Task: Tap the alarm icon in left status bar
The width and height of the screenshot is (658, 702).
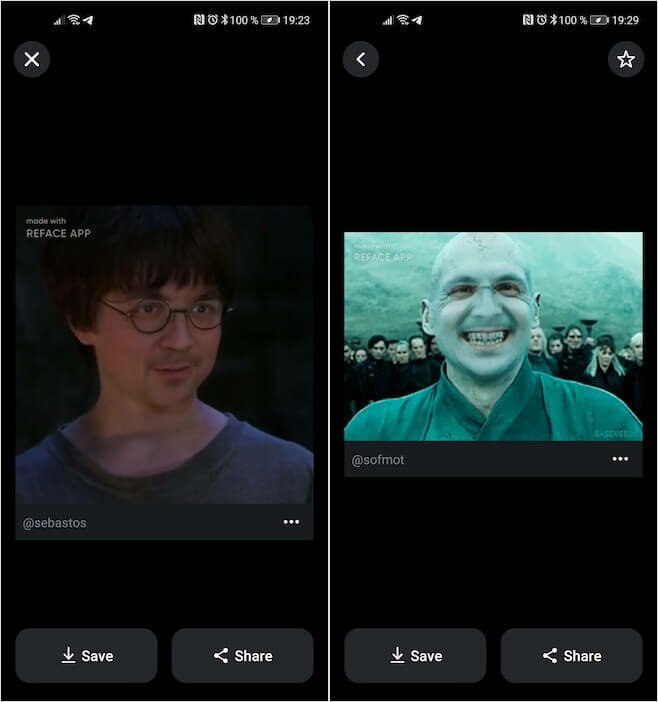Action: click(x=213, y=20)
